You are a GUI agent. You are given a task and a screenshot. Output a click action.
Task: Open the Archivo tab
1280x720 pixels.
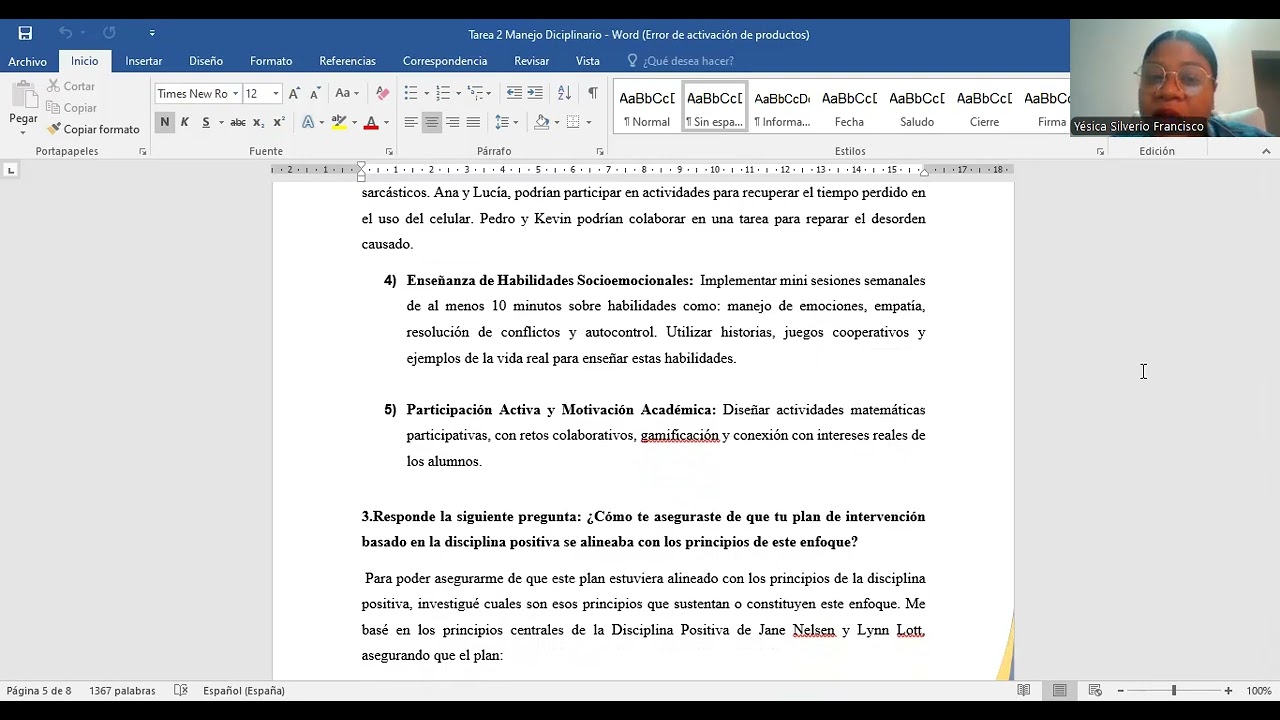click(x=28, y=61)
